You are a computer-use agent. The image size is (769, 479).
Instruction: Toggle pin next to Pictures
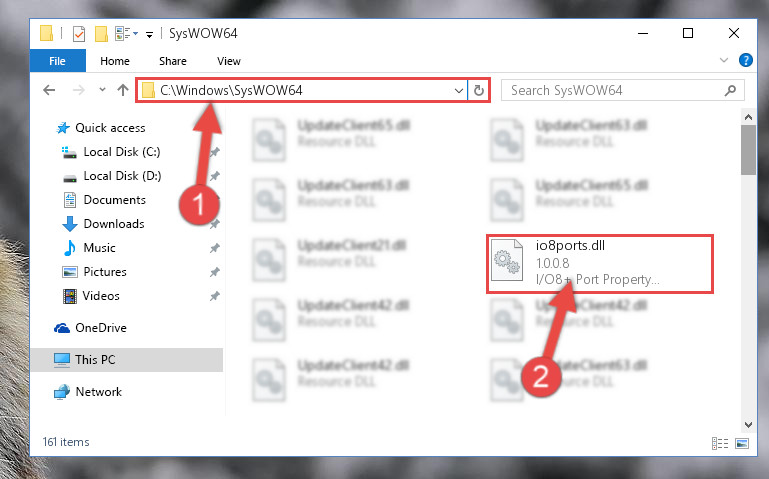[214, 272]
